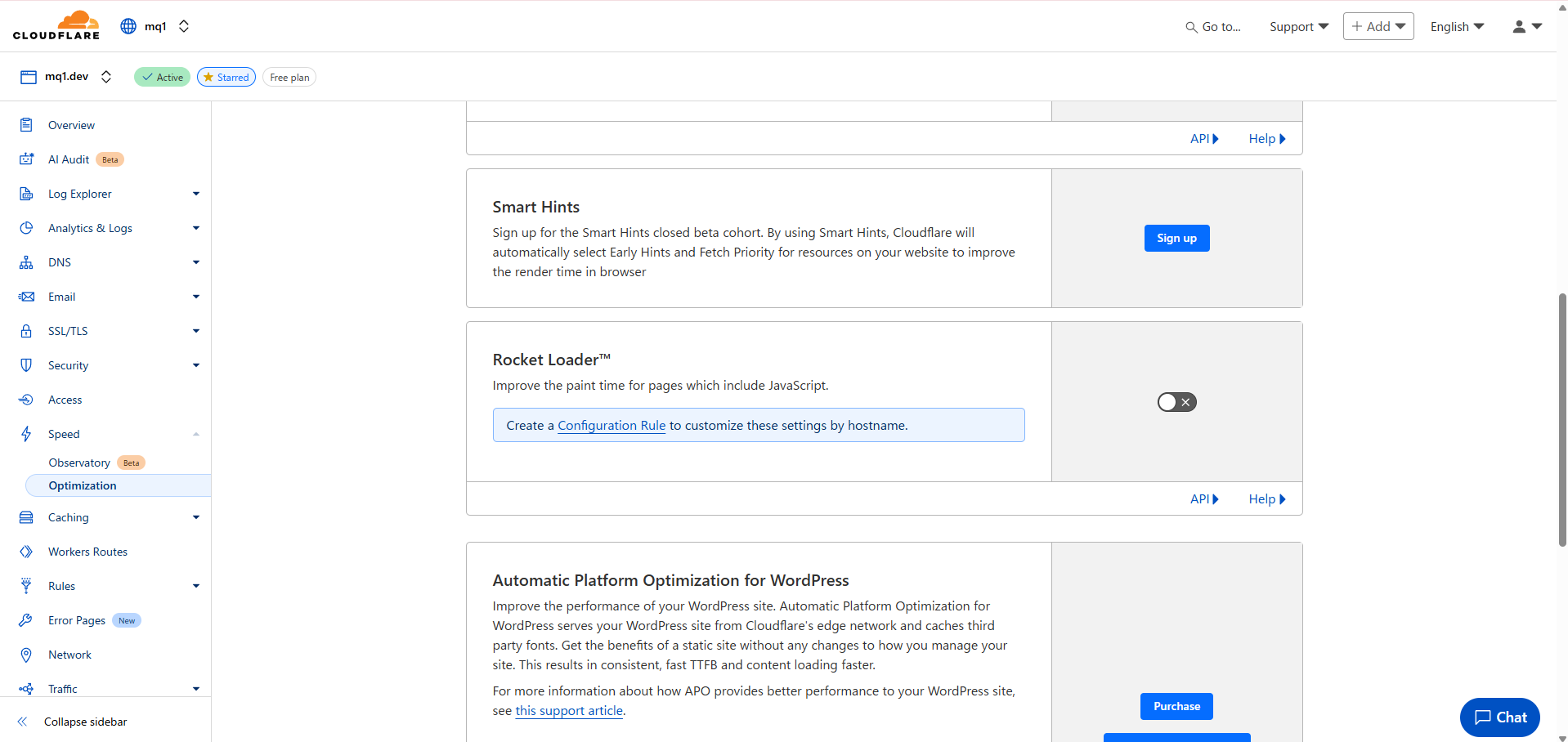
Task: Click the Rules filter icon
Action: tap(26, 586)
